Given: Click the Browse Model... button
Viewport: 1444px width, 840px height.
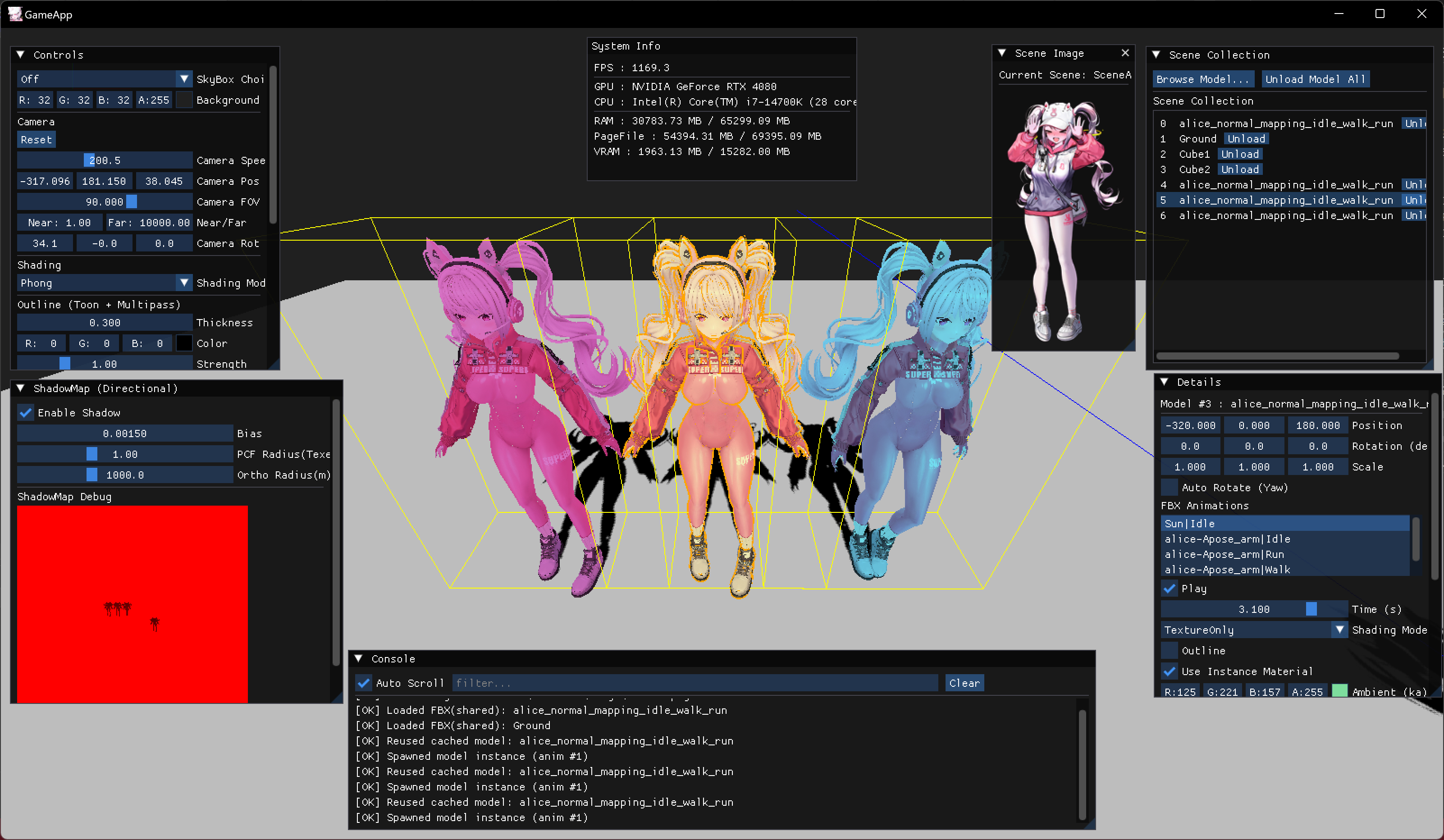Looking at the screenshot, I should tap(1203, 79).
